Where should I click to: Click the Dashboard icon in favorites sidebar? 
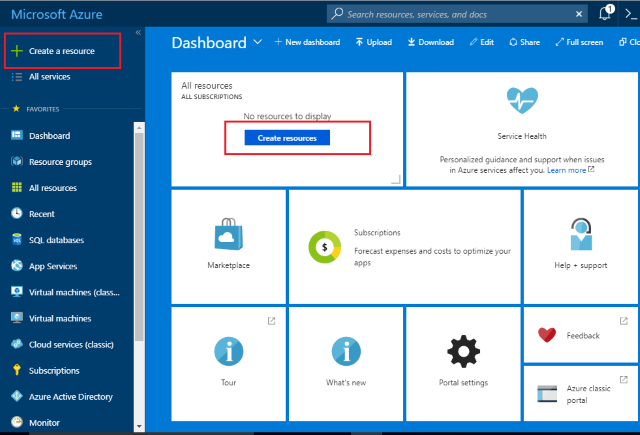[x=17, y=135]
